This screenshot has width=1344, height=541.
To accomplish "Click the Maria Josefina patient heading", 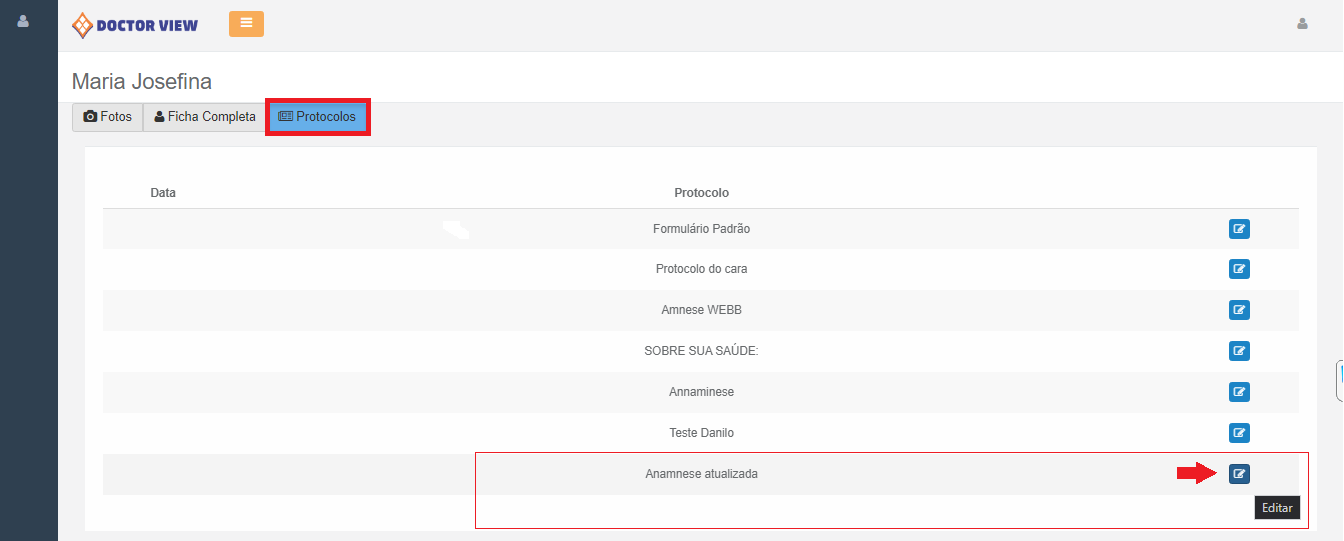I will coord(142,82).
